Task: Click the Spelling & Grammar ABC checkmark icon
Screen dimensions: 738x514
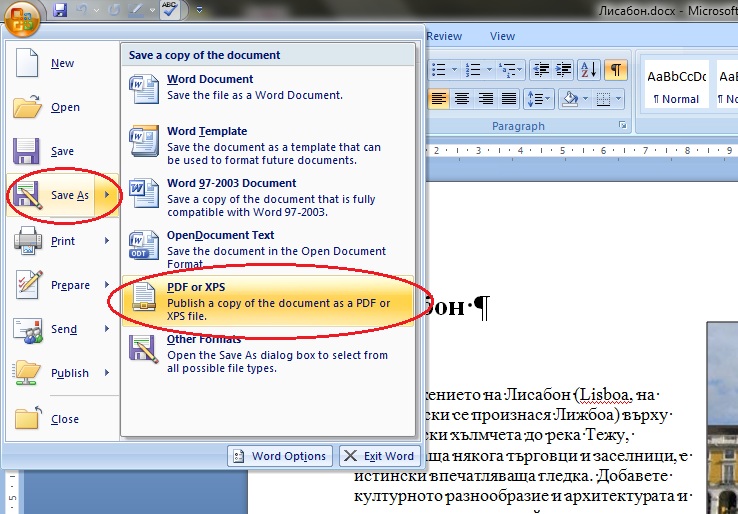Action: [170, 10]
